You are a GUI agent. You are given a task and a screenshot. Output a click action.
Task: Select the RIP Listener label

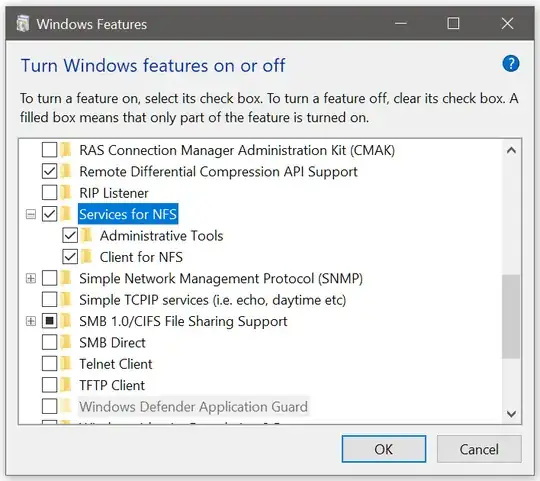(114, 193)
